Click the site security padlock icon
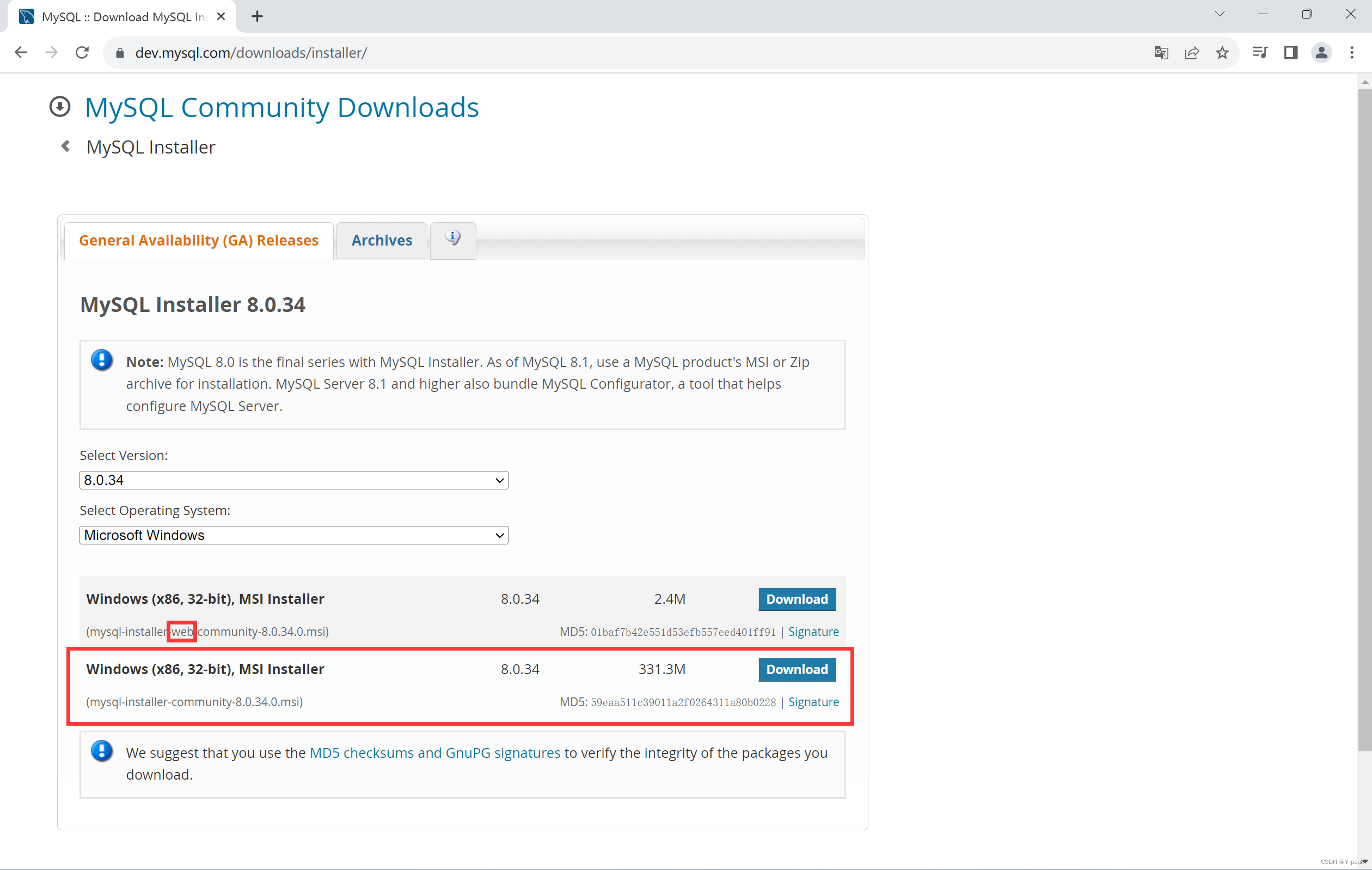This screenshot has height=870, width=1372. point(120,53)
